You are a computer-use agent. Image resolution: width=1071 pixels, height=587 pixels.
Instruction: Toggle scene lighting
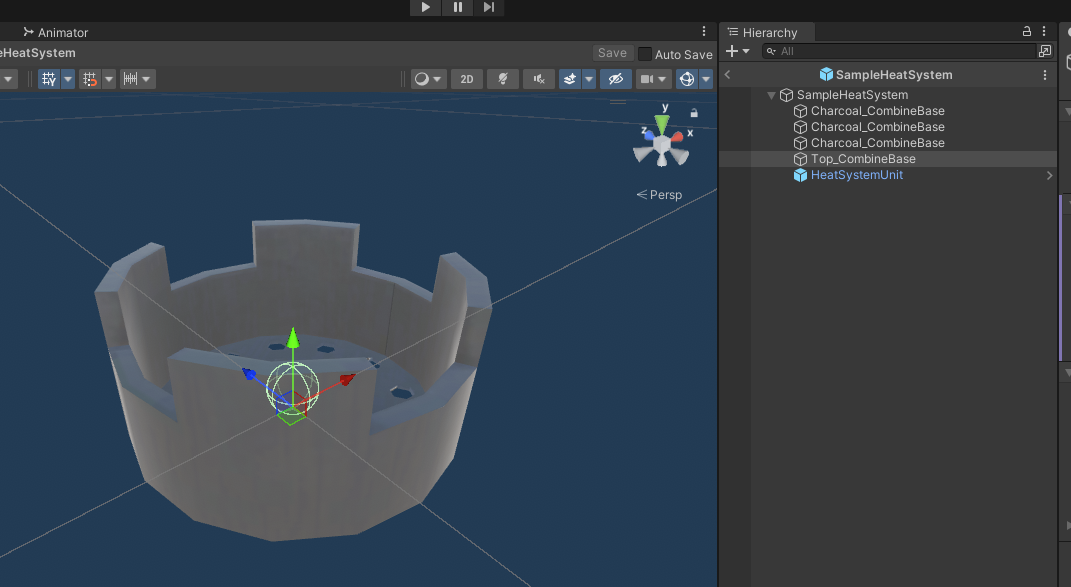pyautogui.click(x=502, y=79)
